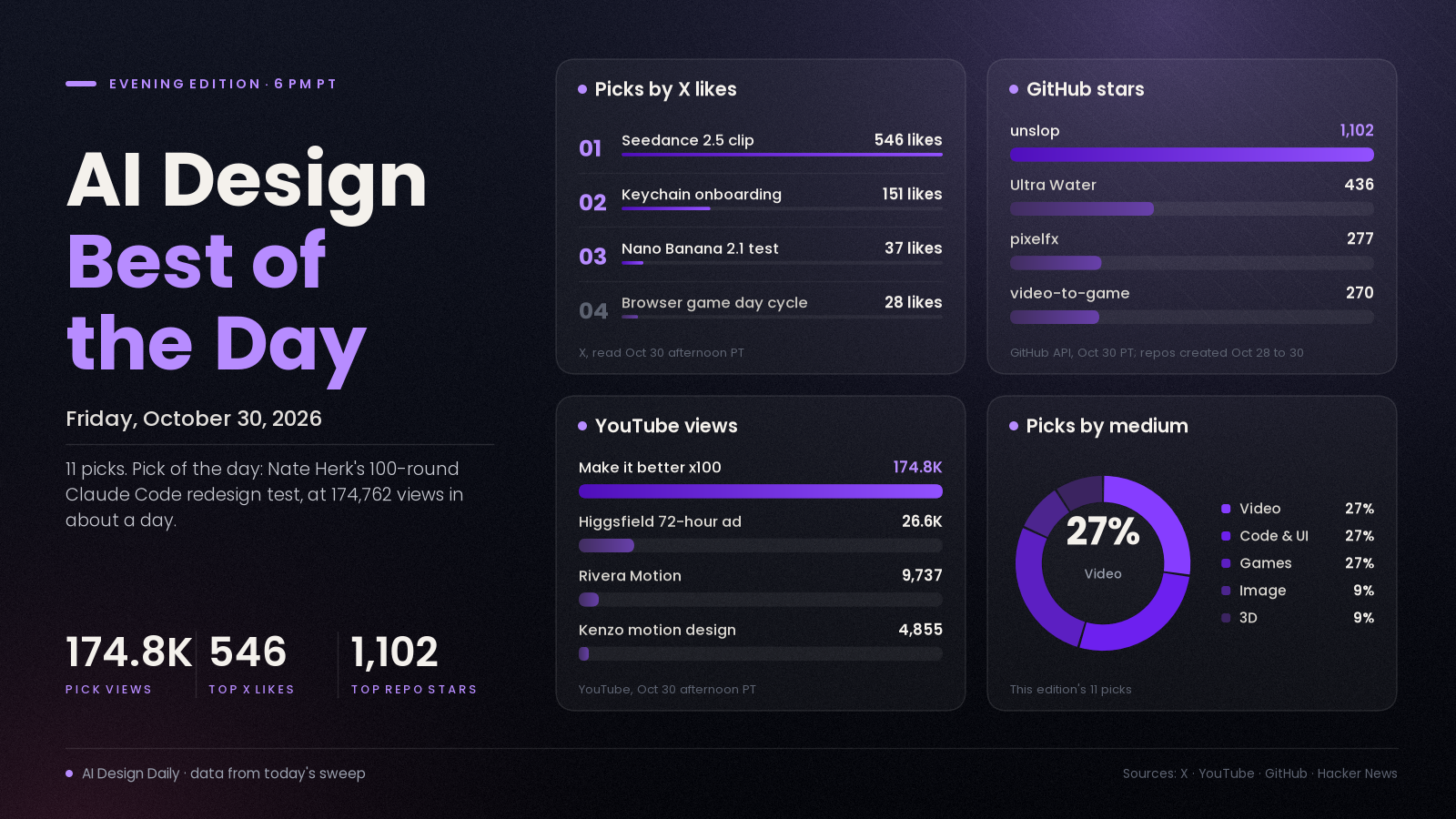Click the Code & UI legend swatch
Viewport: 1456px width, 819px height.
coord(1226,536)
